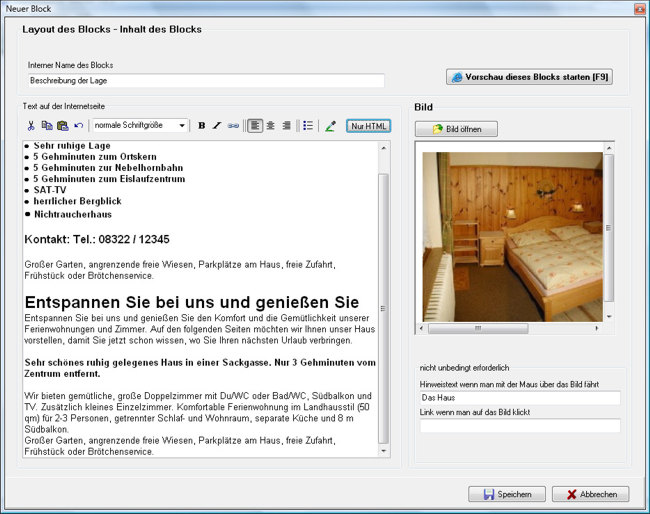Click the 'Entspannen Sie bei uns' large heading
Viewport: 650px width, 514px height.
pyautogui.click(x=192, y=302)
